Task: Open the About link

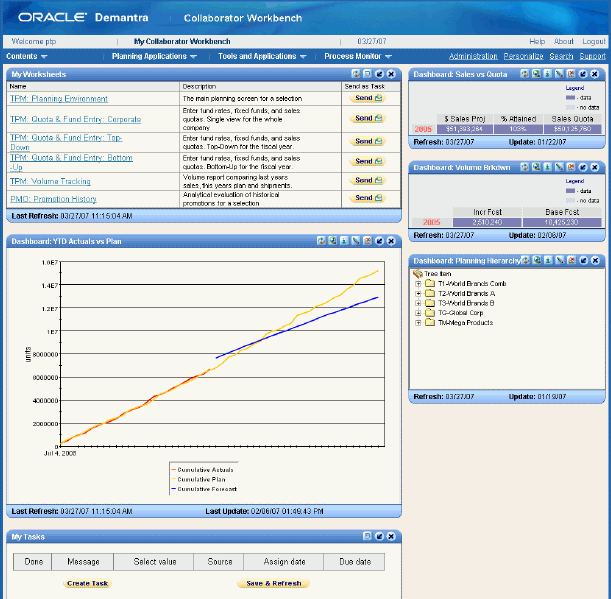Action: pyautogui.click(x=563, y=41)
